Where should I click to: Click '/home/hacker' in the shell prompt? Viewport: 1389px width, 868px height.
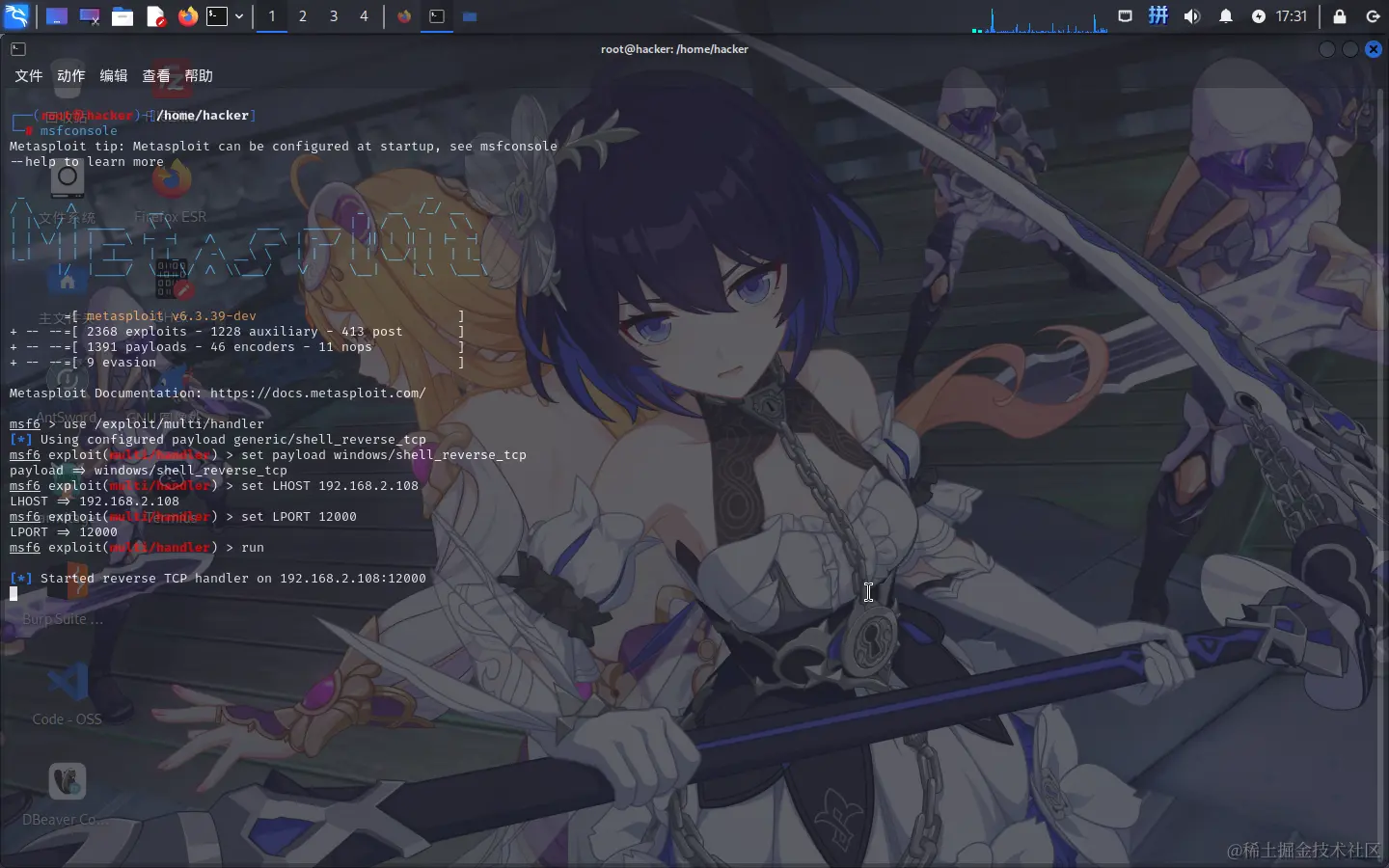pos(203,116)
